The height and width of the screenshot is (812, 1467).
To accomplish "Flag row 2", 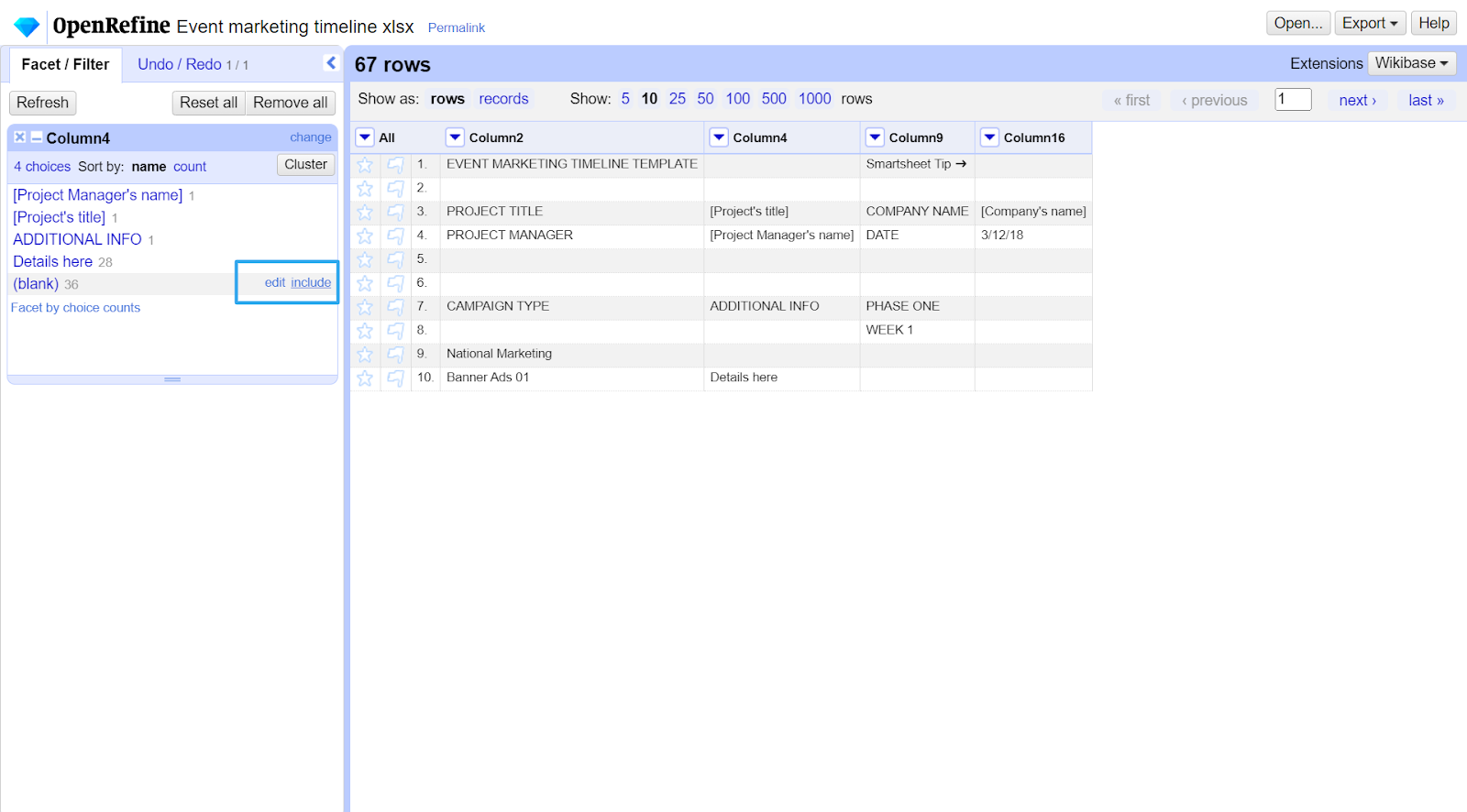I will tap(395, 189).
